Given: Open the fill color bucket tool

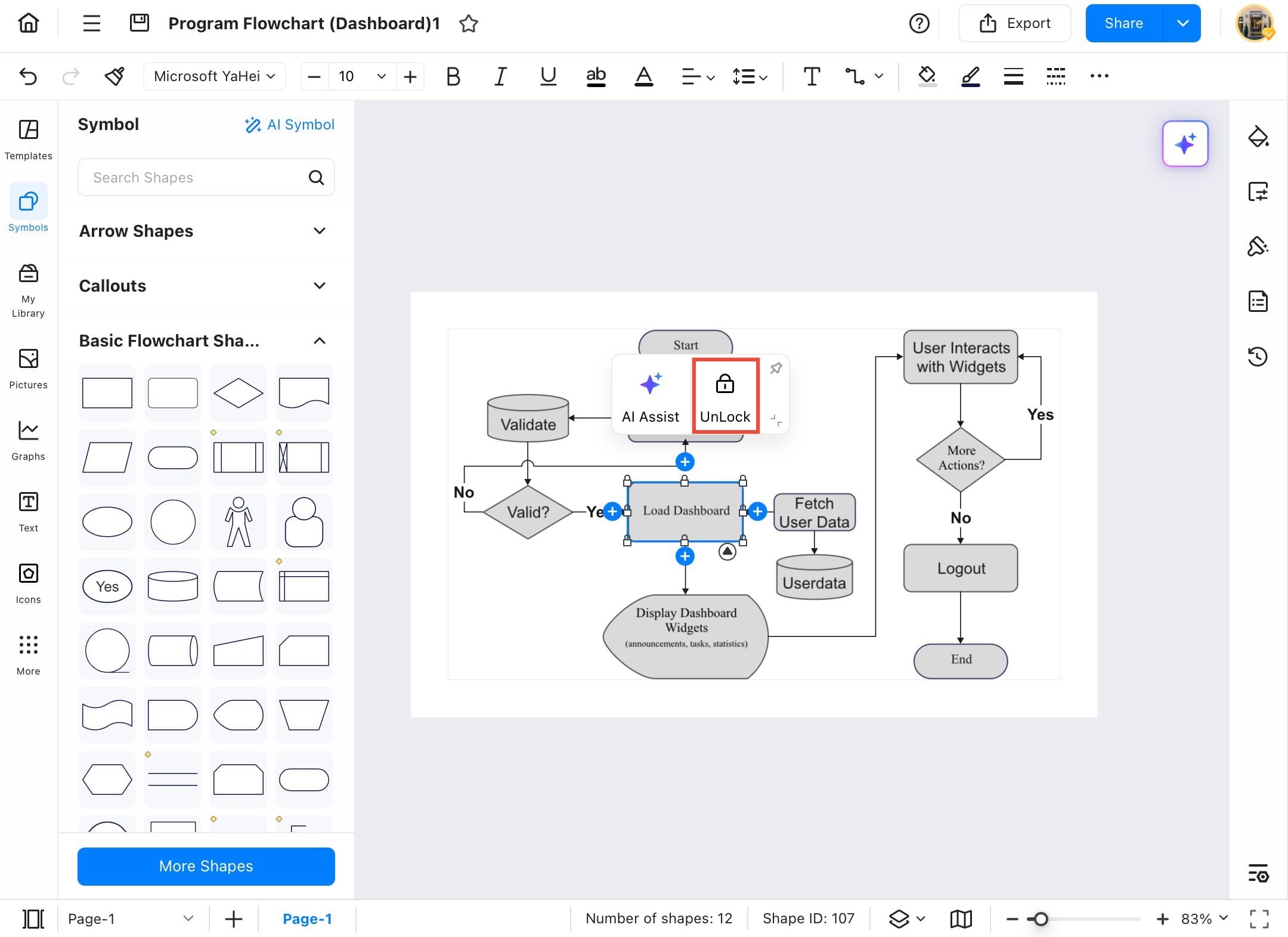Looking at the screenshot, I should point(926,76).
